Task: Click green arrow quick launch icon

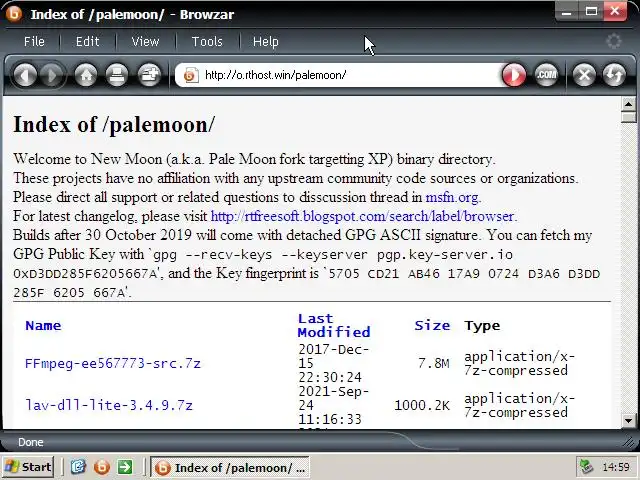Action: point(125,467)
